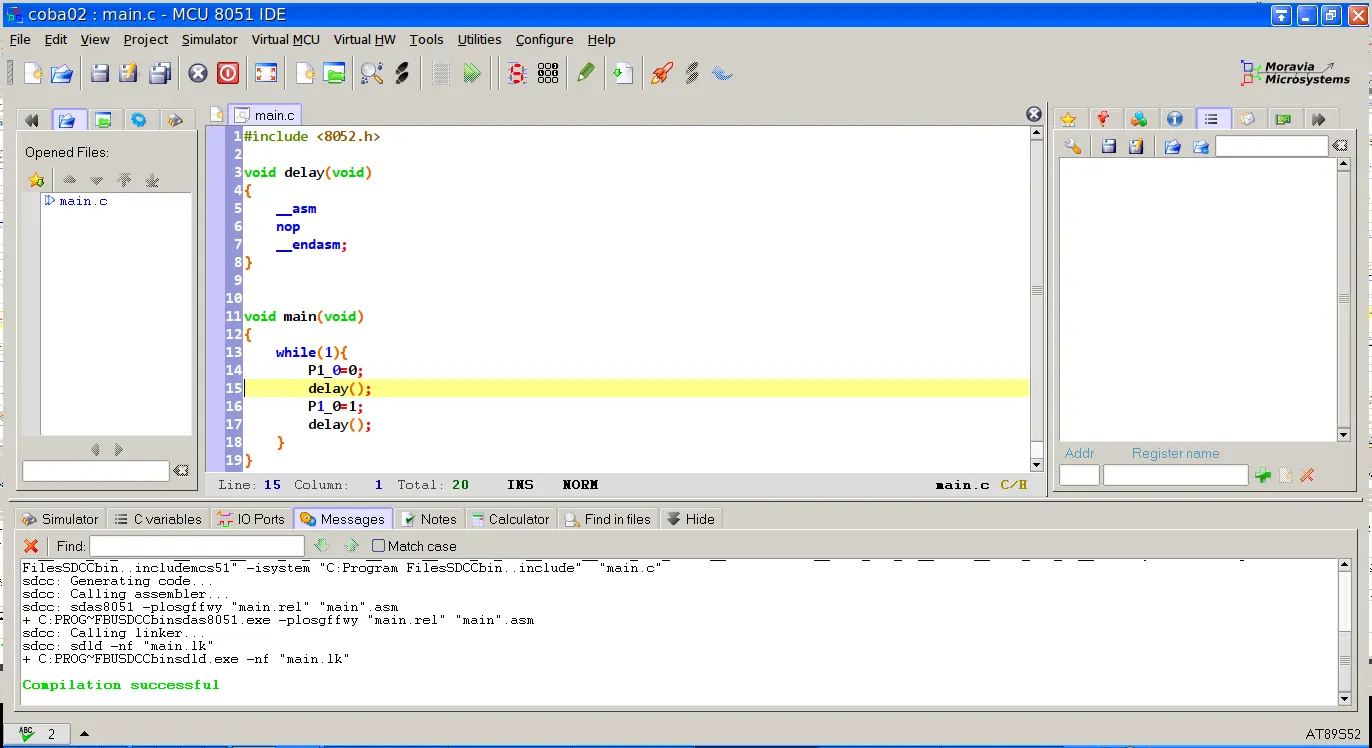Save the current file using the single floppy icon
The image size is (1372, 748).
click(100, 73)
